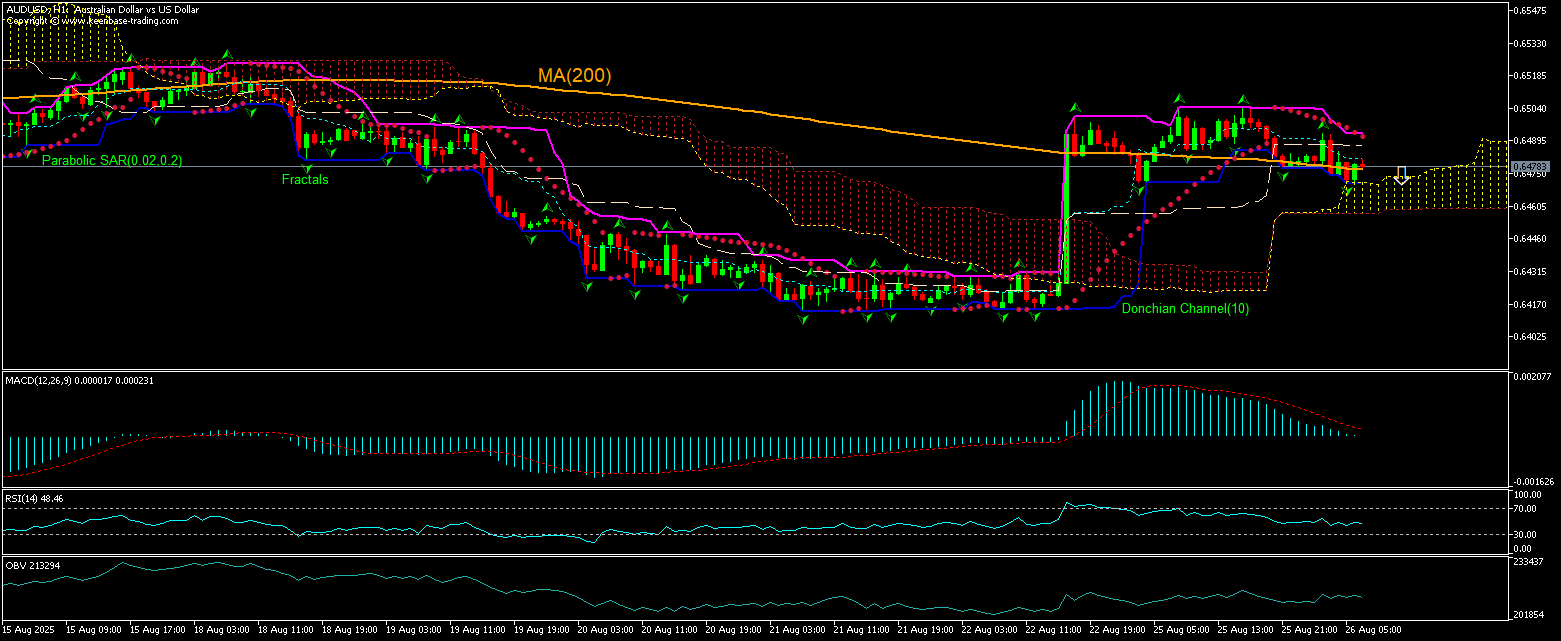Select the green Fractals label
This screenshot has height=641, width=1561.
[x=304, y=180]
